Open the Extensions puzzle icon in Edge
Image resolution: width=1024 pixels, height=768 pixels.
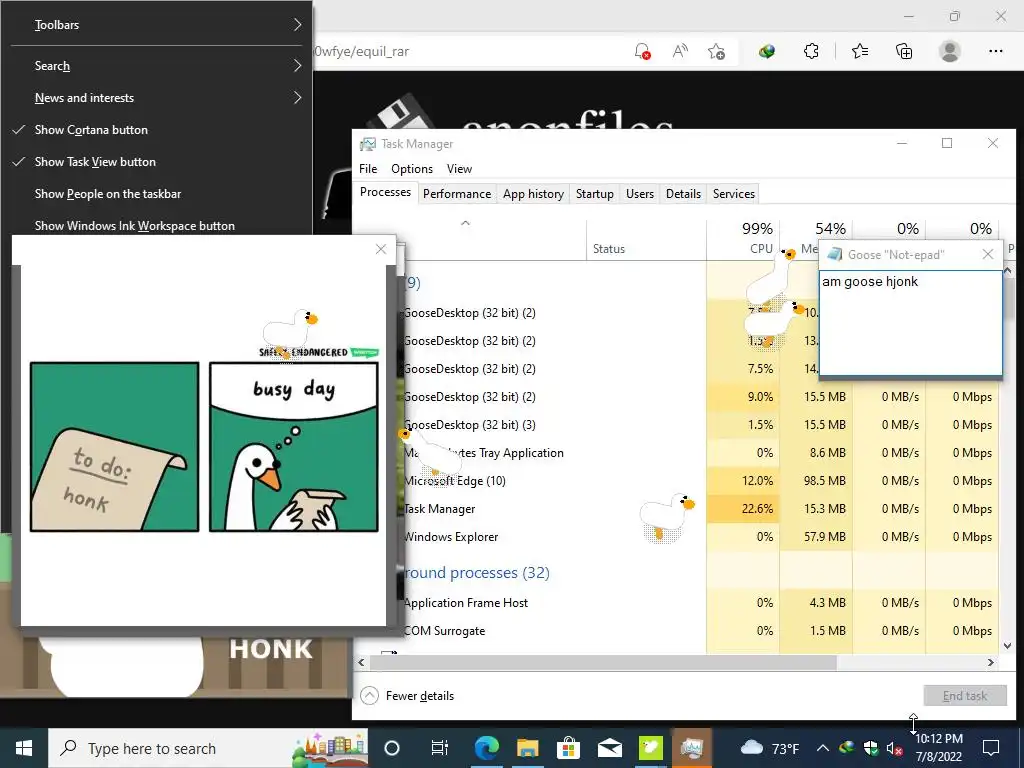tap(811, 51)
